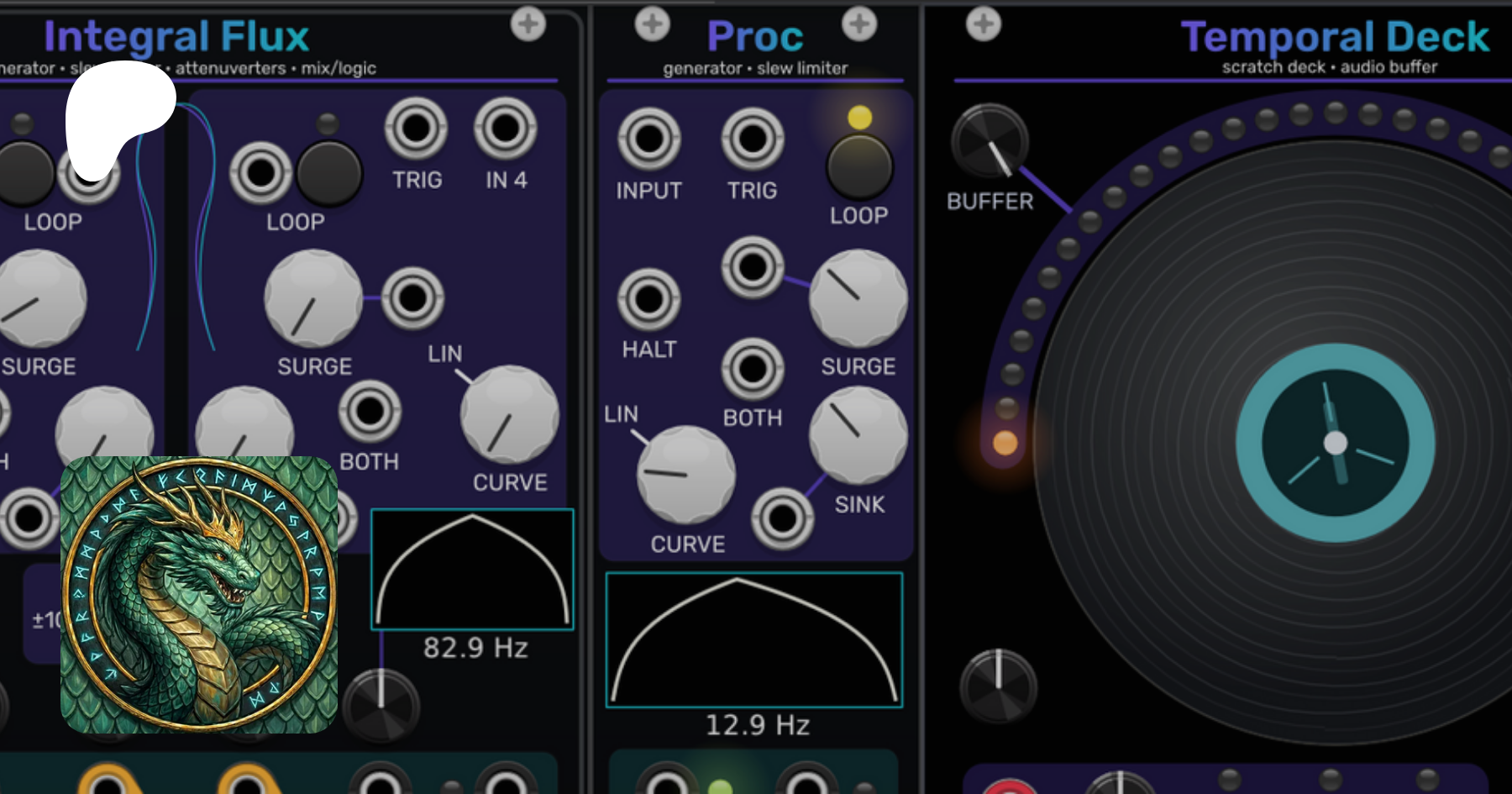Click the TRIG jack on Proc module
The width and height of the screenshot is (1512, 794).
click(x=752, y=139)
